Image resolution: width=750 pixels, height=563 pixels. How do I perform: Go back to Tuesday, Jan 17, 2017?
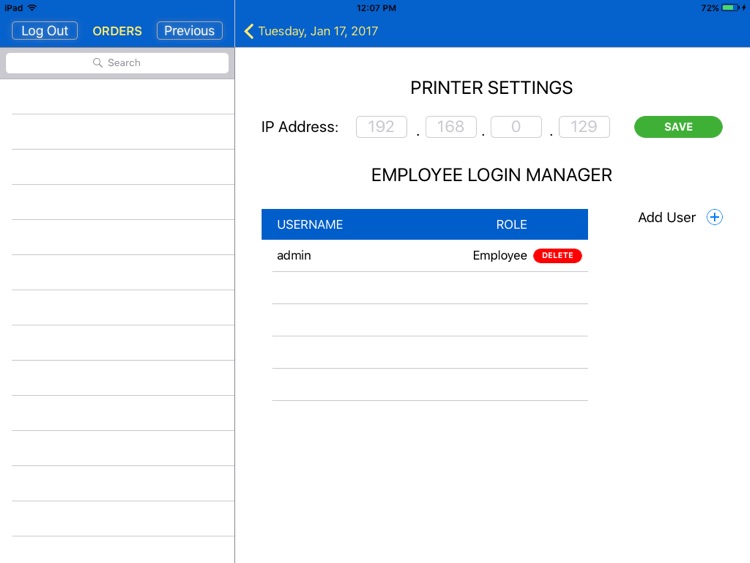318,31
